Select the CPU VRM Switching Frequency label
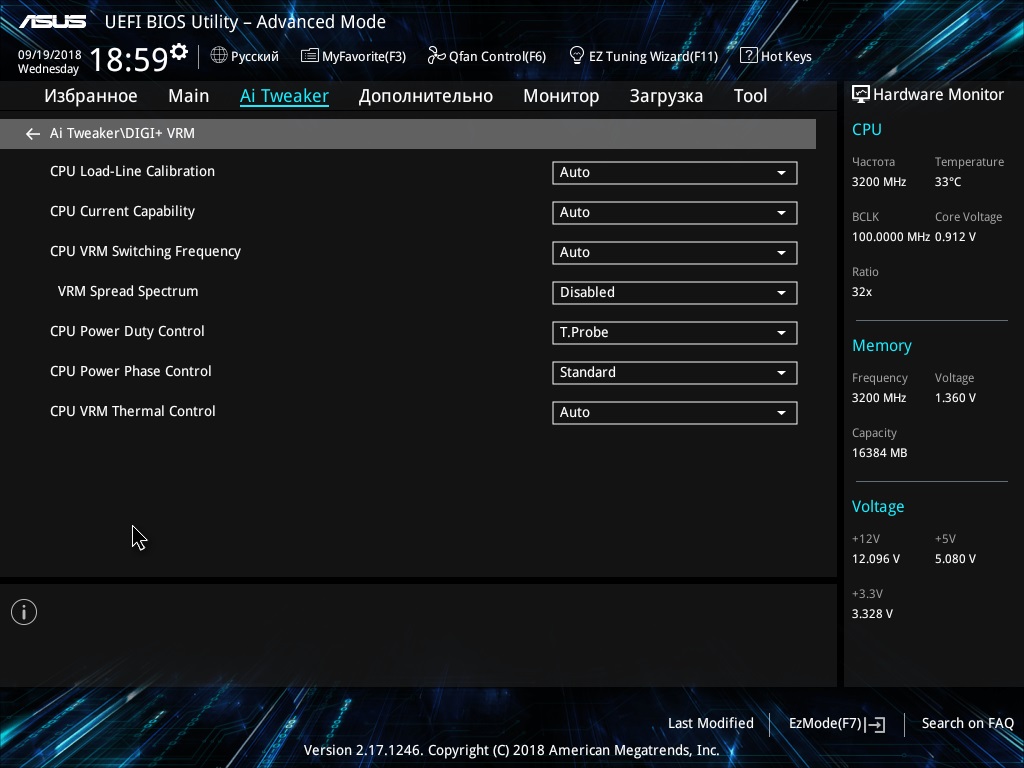This screenshot has height=768, width=1024. tap(146, 251)
